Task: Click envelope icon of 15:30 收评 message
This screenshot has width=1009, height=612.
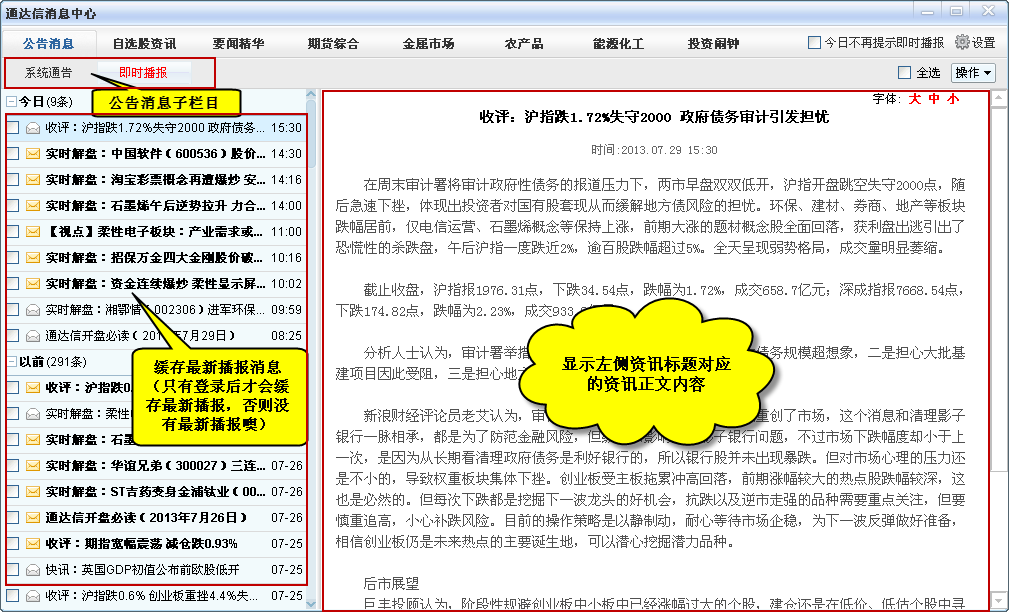Action: (x=33, y=128)
